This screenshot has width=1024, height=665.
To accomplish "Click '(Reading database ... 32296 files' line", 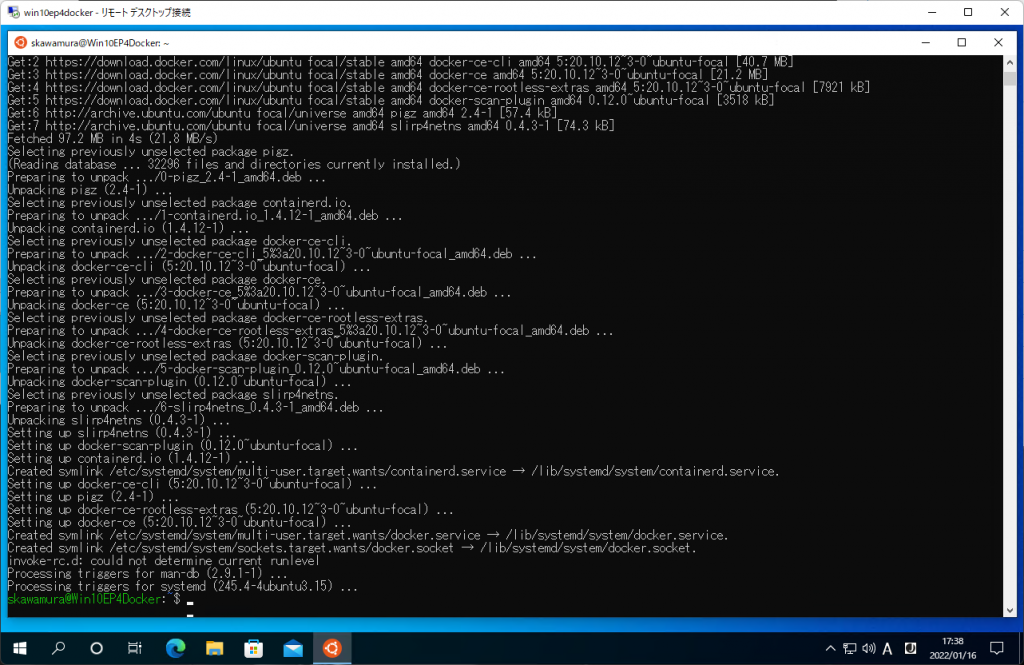I will coord(234,164).
